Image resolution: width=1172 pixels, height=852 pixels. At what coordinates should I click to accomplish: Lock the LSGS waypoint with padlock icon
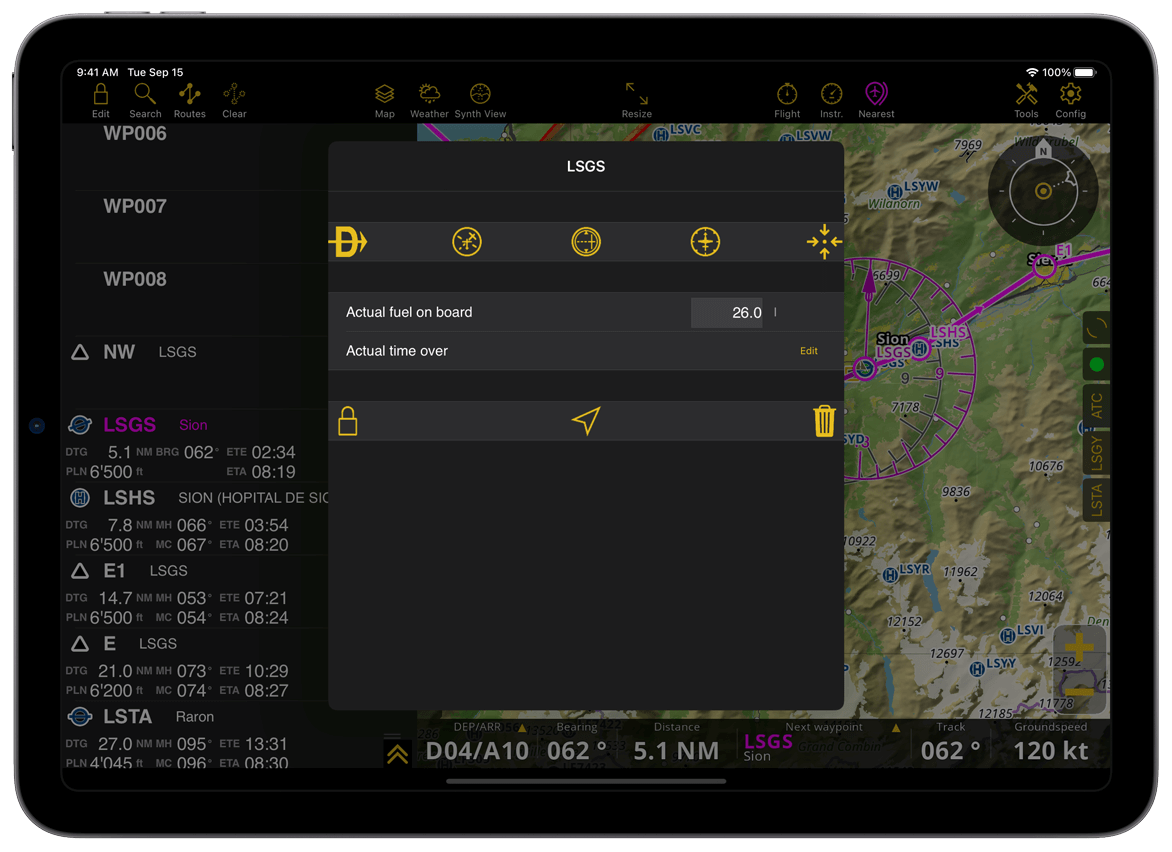[348, 421]
